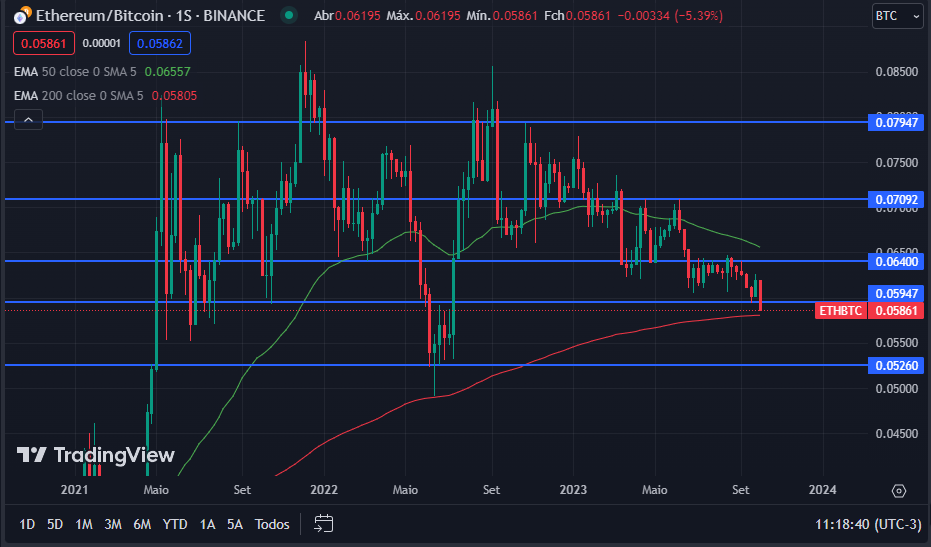Set the range to 5D
The height and width of the screenshot is (547, 931).
(55, 524)
